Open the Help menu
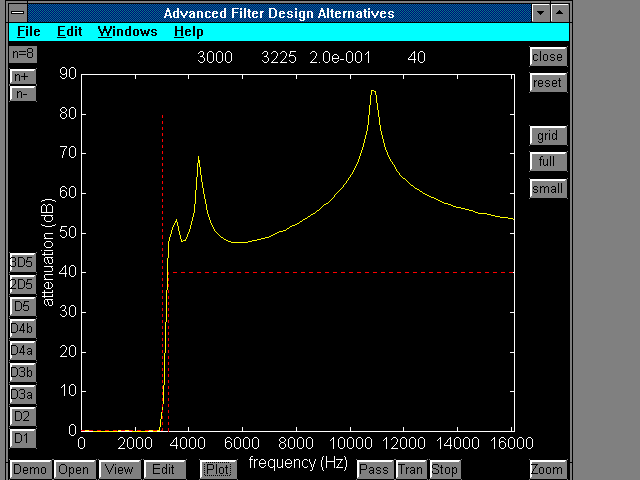The height and width of the screenshot is (480, 640). [x=188, y=31]
